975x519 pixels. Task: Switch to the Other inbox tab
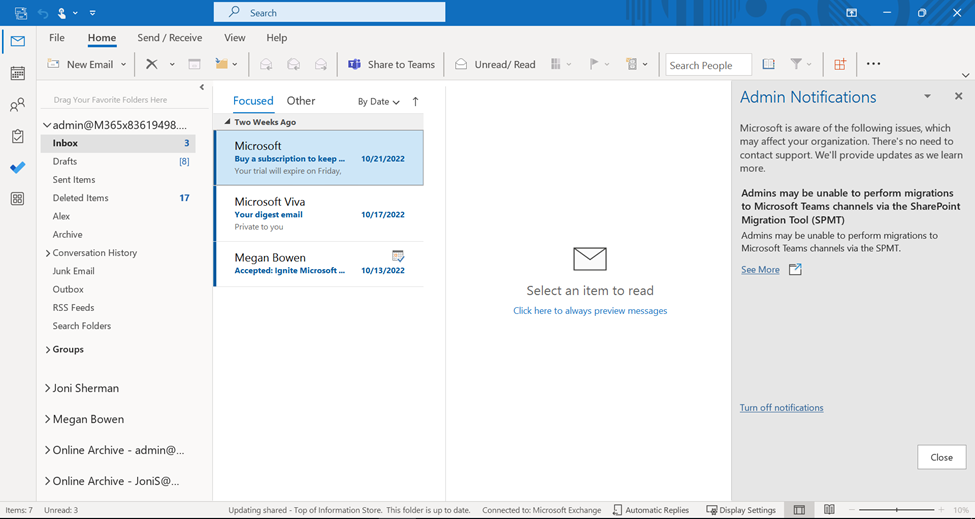[301, 101]
